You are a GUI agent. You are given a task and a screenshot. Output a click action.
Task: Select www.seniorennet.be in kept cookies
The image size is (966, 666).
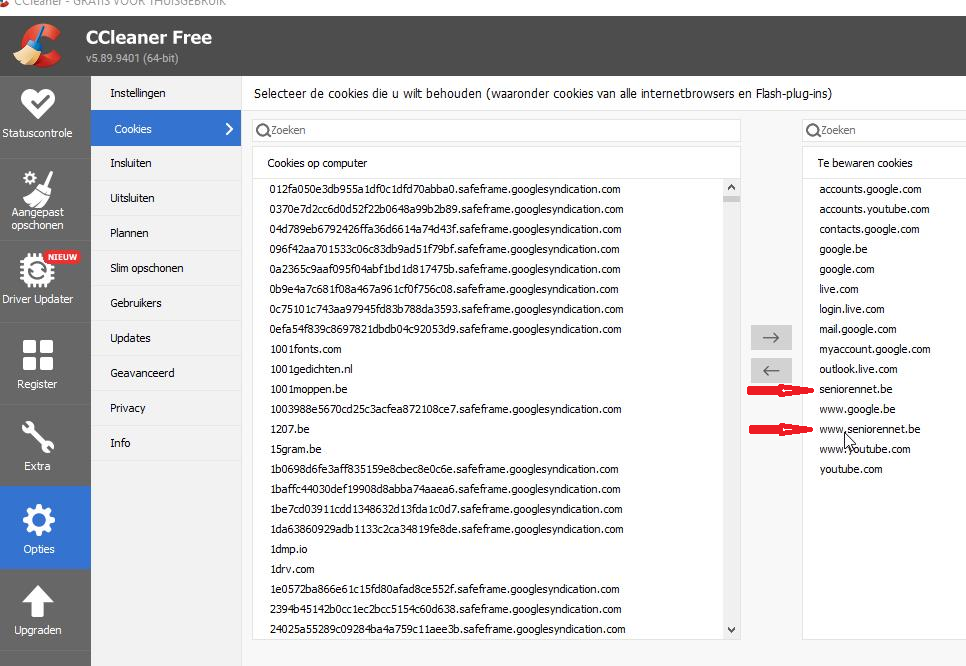click(x=869, y=429)
